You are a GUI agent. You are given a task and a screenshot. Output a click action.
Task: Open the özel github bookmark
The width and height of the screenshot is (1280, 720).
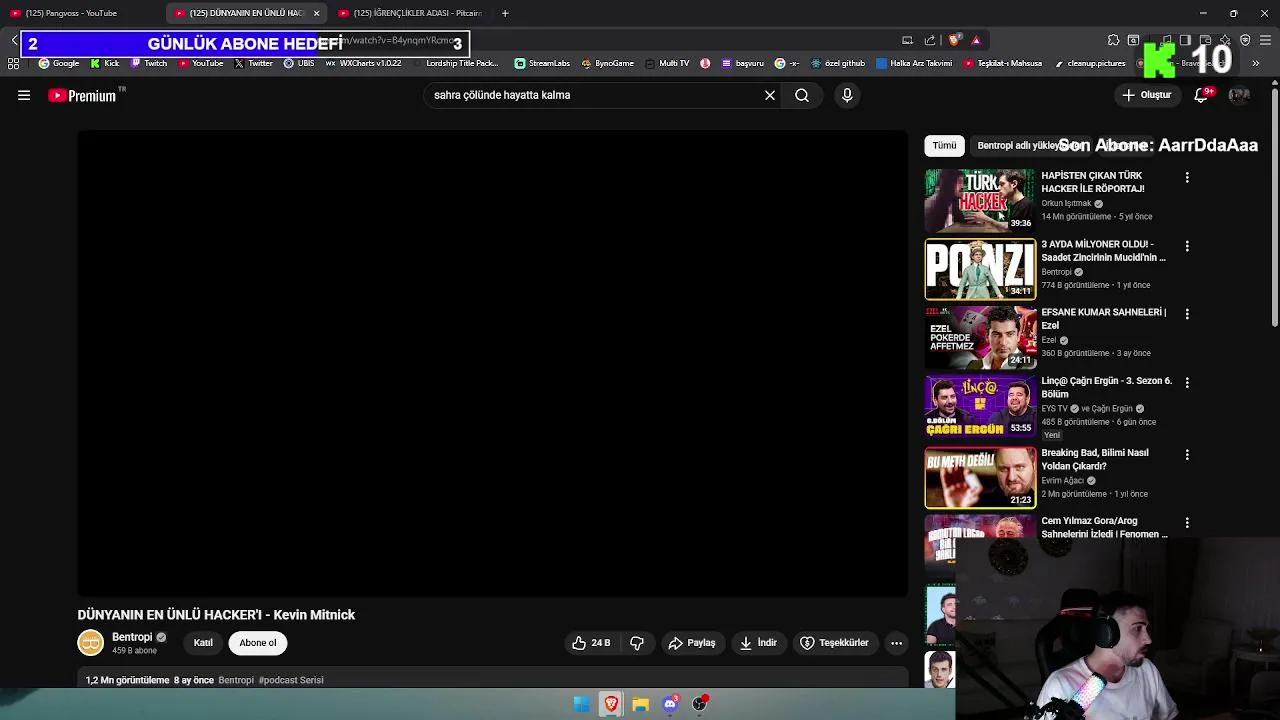click(x=838, y=63)
